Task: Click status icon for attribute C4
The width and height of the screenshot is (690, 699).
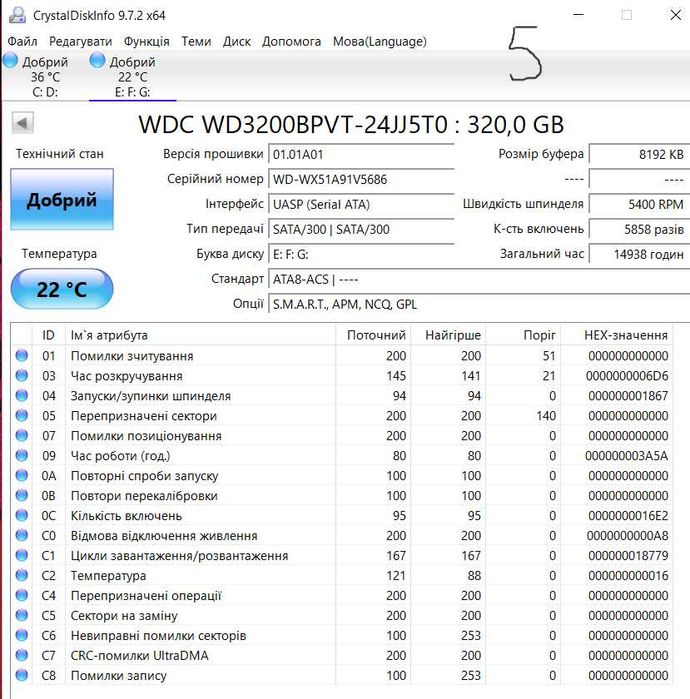Action: point(21,595)
